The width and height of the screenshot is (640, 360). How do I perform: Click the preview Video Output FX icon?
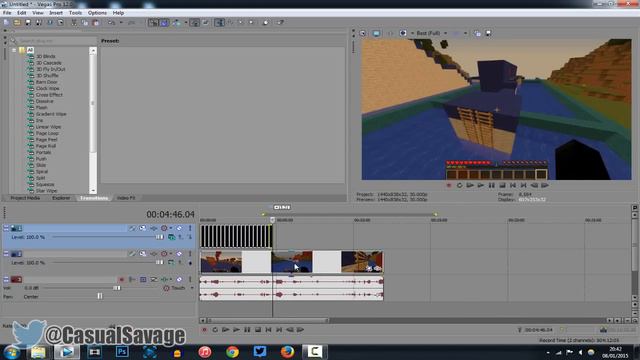click(390, 33)
